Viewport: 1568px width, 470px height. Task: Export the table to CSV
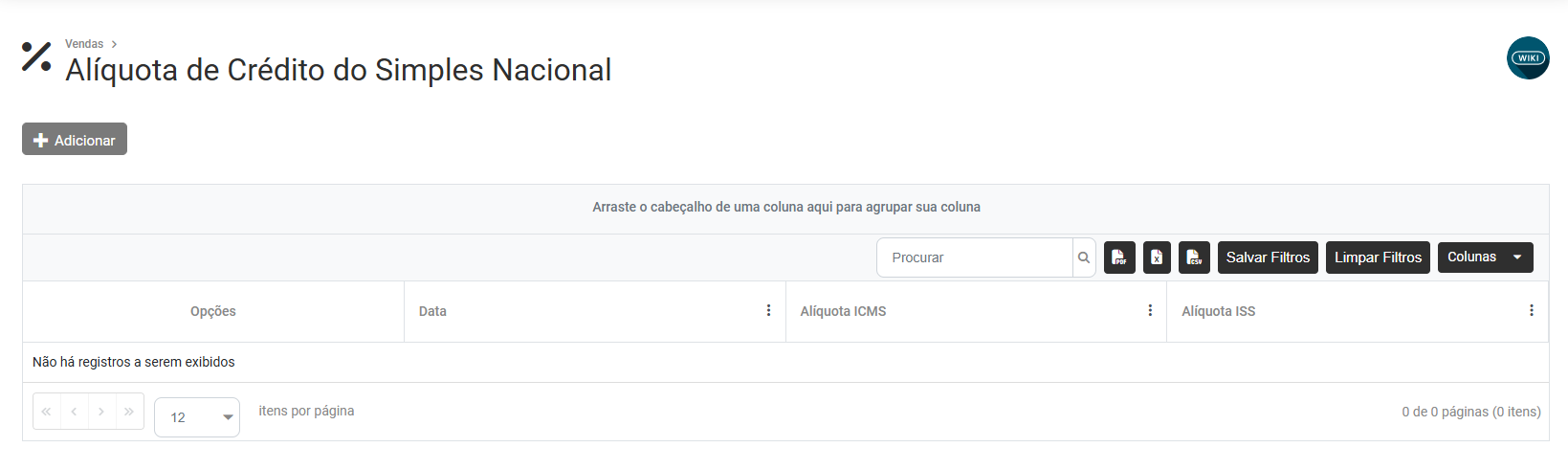click(x=1194, y=257)
